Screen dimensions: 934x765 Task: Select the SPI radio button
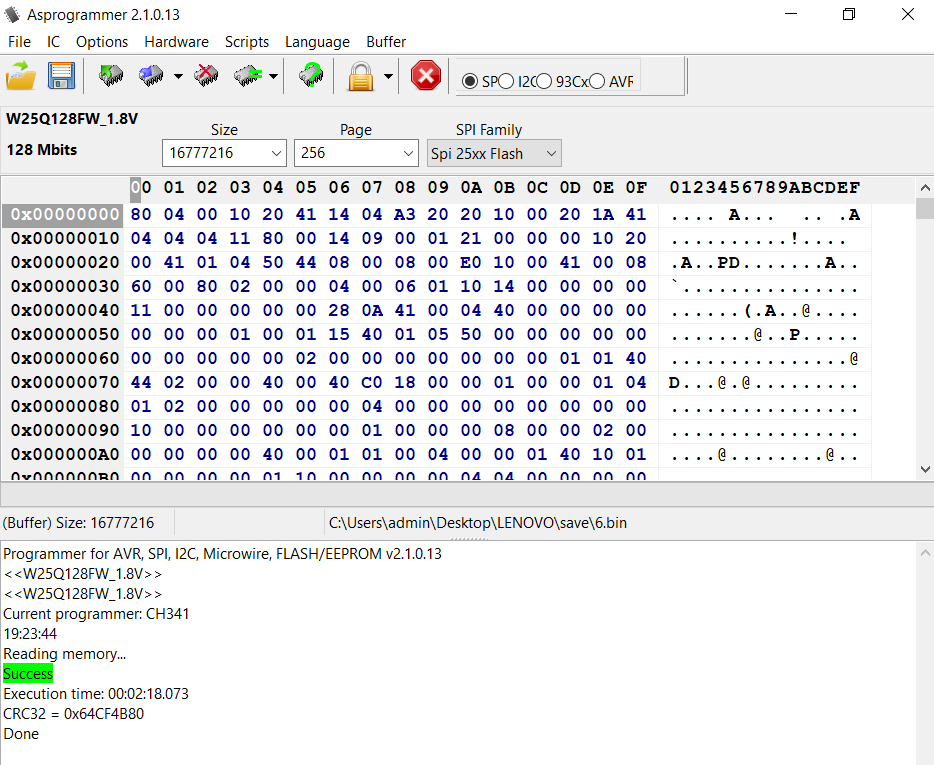[x=470, y=81]
